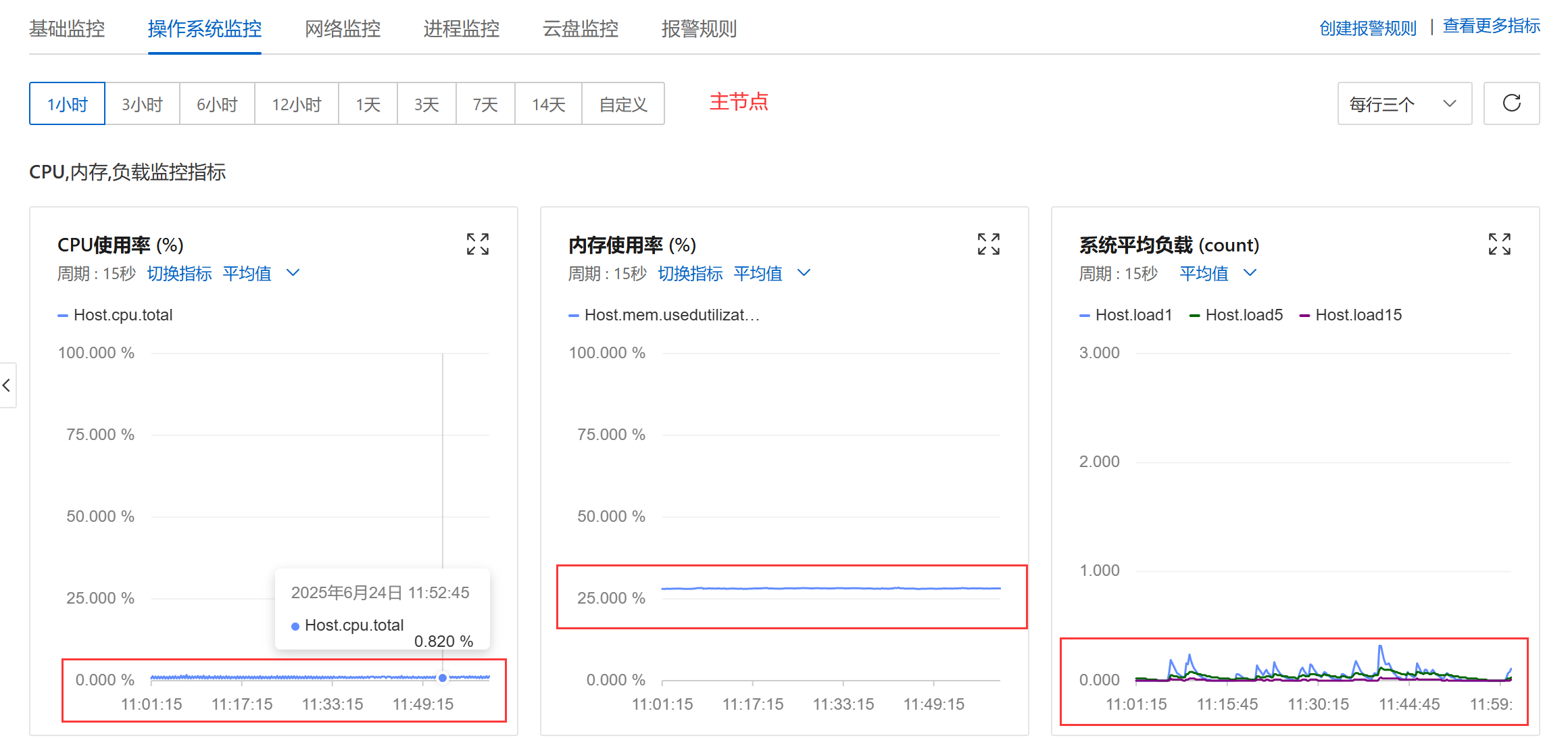Toggle the Host.load5 legend series

[x=1236, y=315]
